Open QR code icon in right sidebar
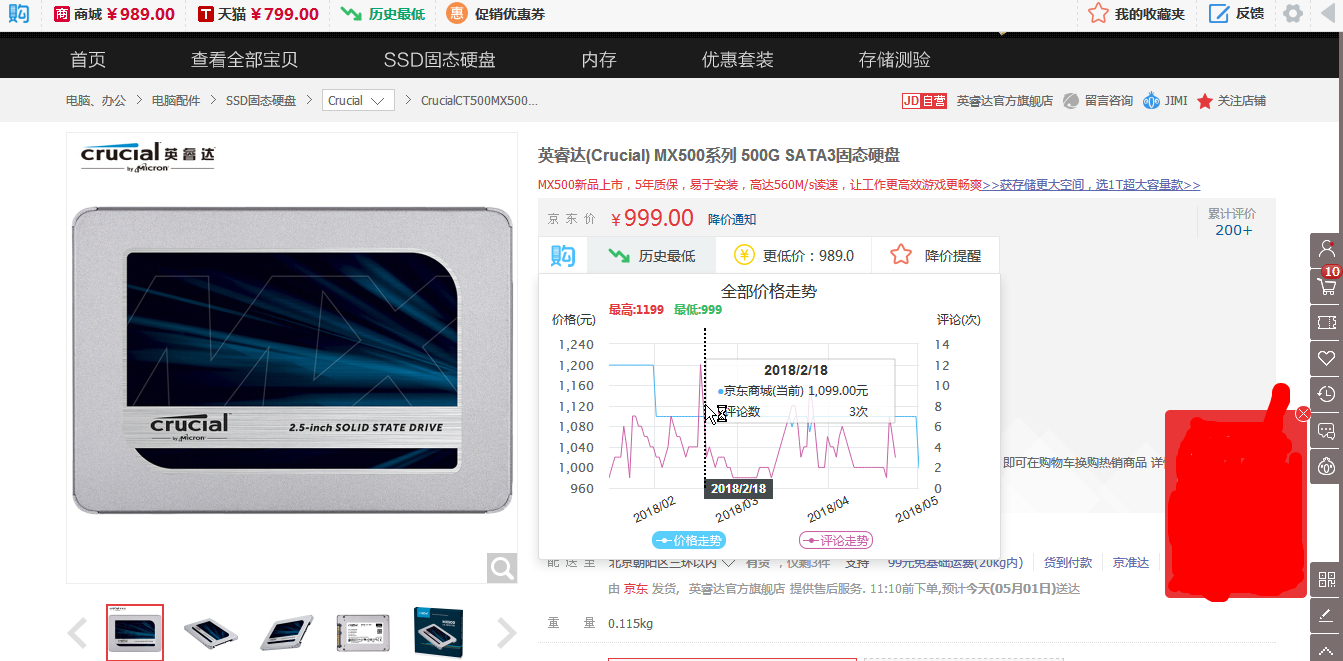1343x661 pixels. (x=1327, y=580)
